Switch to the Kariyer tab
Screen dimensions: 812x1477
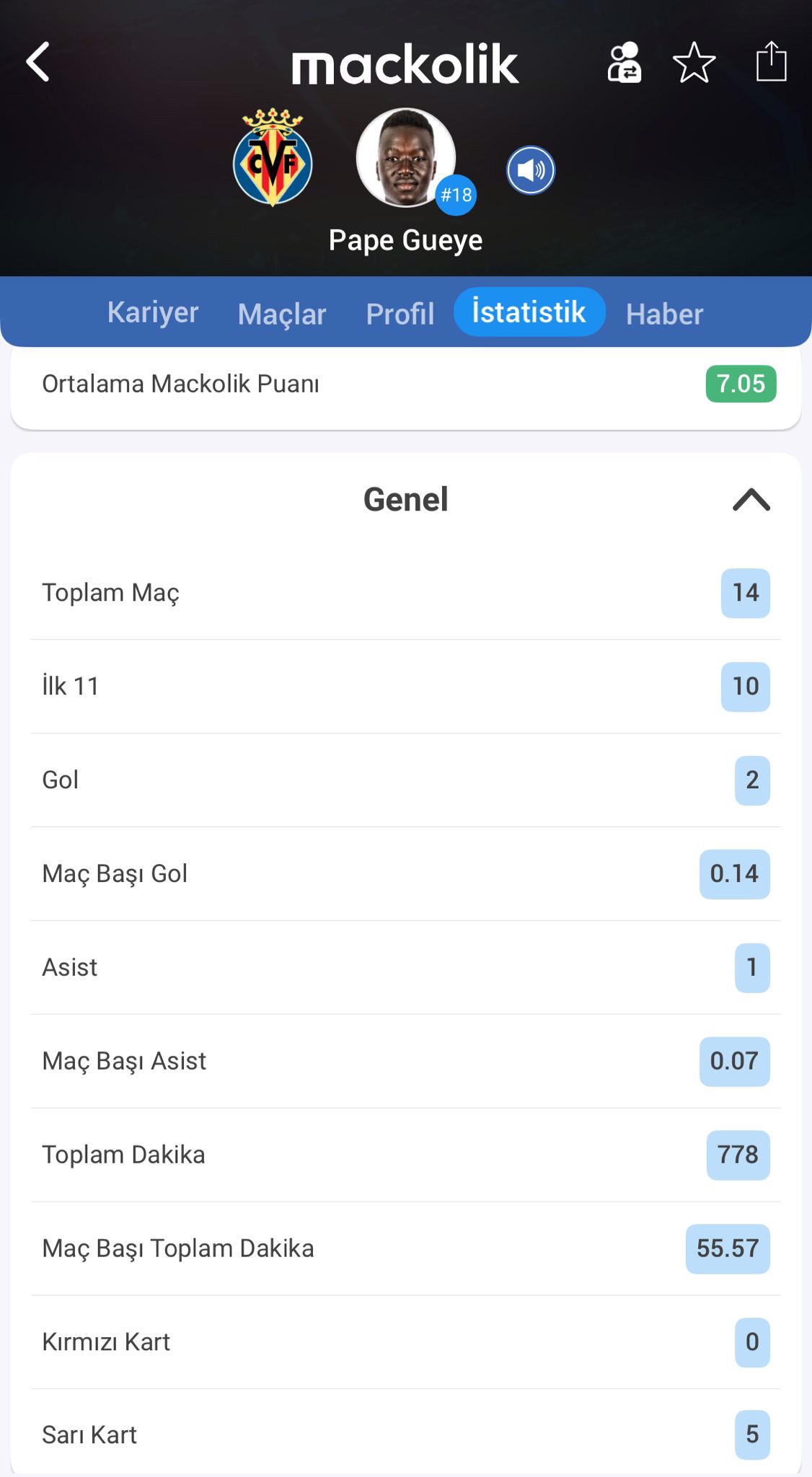[x=153, y=313]
